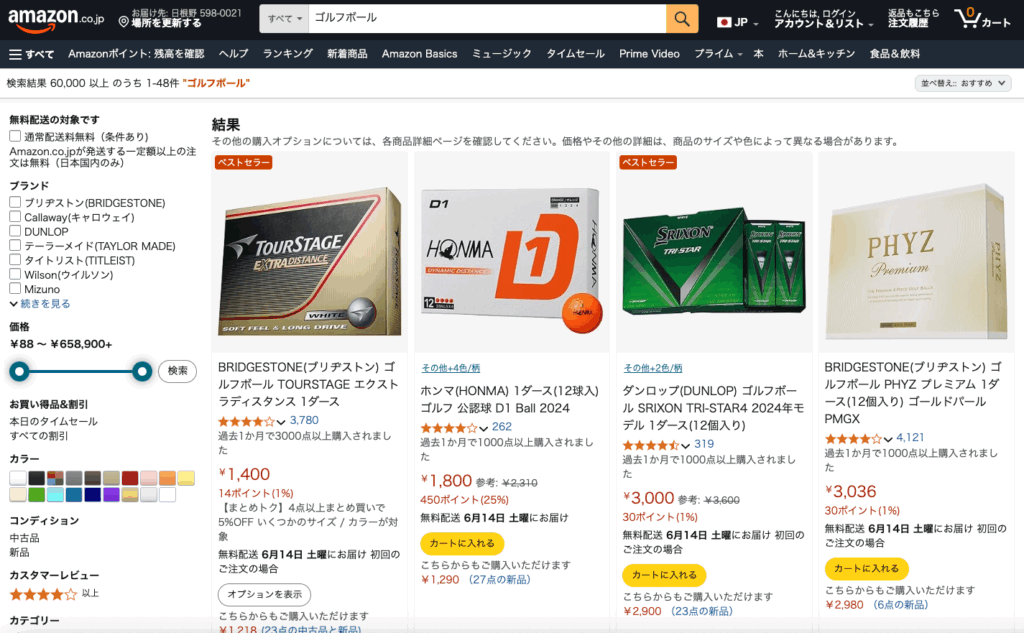
Task: Select the pink color swatch
Action: coord(149,478)
